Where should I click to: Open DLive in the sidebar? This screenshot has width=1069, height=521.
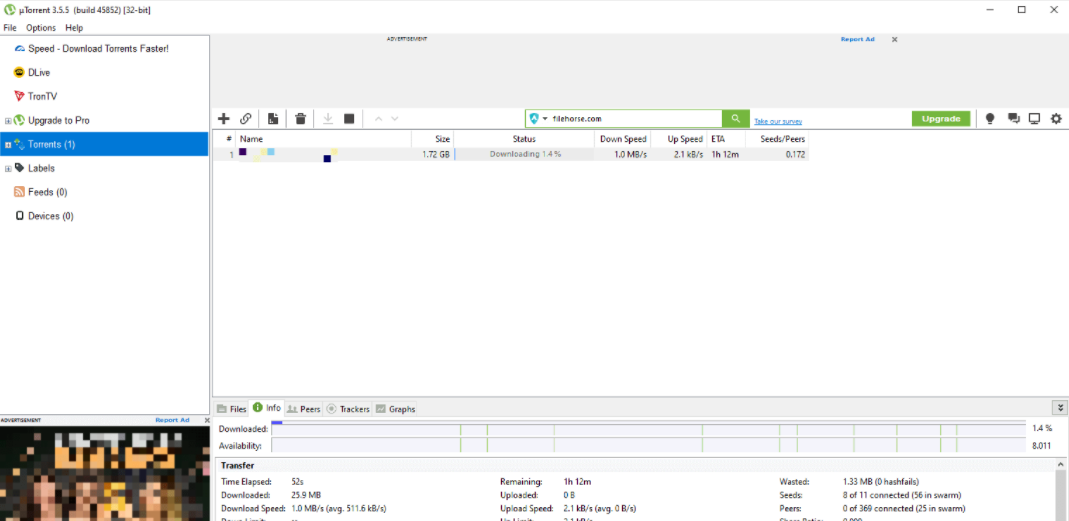(x=39, y=72)
